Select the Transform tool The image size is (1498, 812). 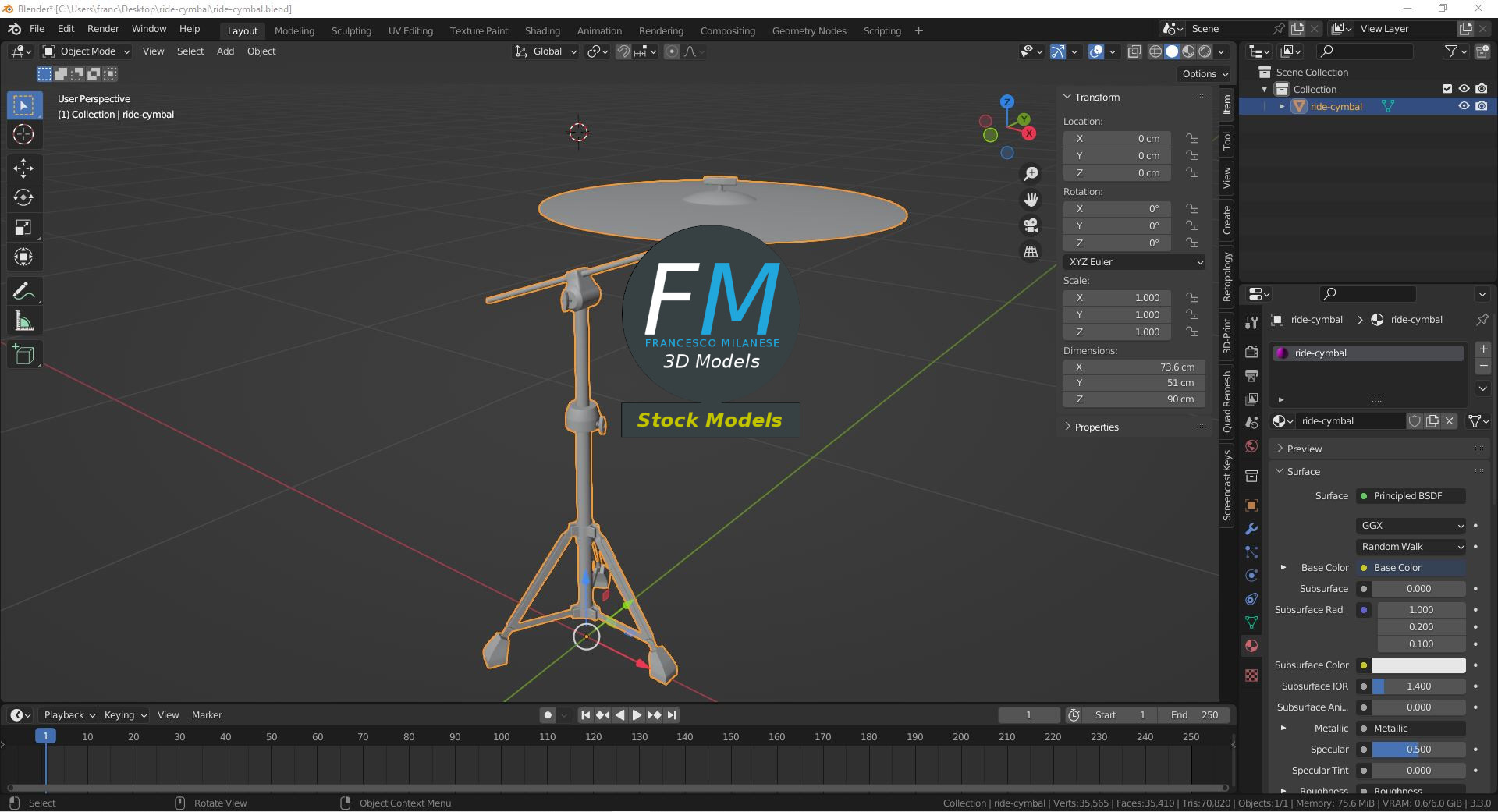[23, 257]
